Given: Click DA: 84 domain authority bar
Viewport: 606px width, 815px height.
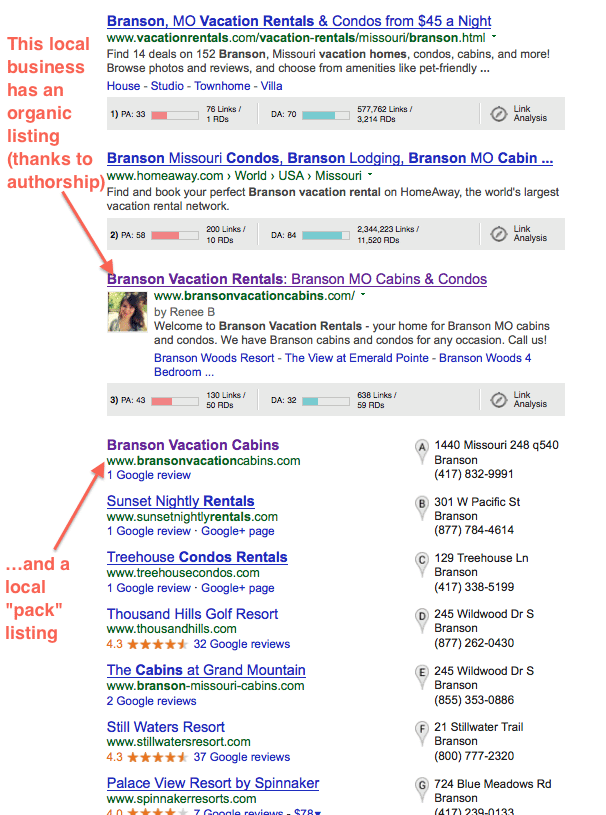Looking at the screenshot, I should click(326, 235).
